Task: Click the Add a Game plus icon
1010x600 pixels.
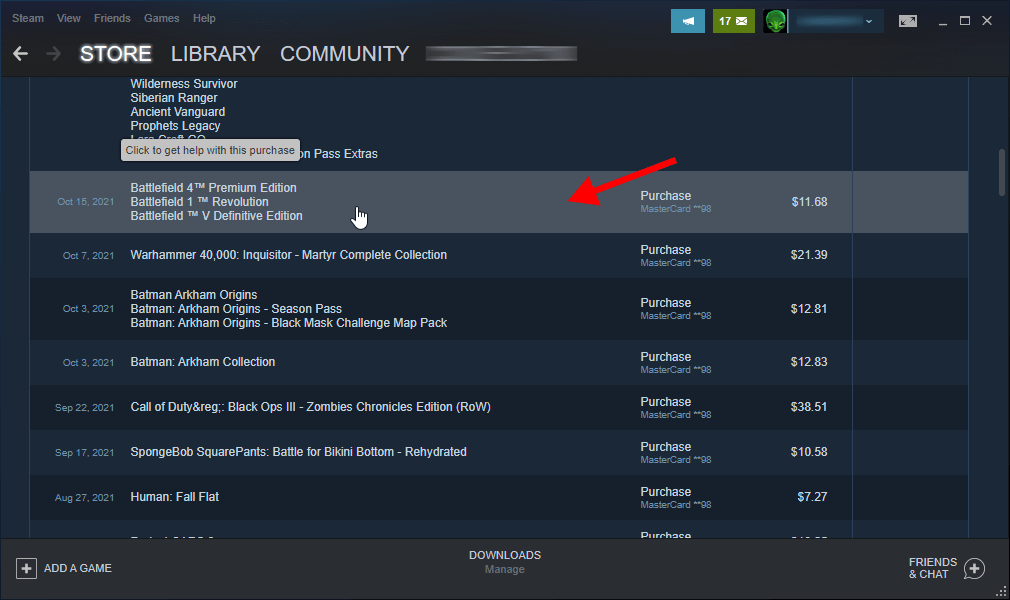Action: click(x=26, y=568)
